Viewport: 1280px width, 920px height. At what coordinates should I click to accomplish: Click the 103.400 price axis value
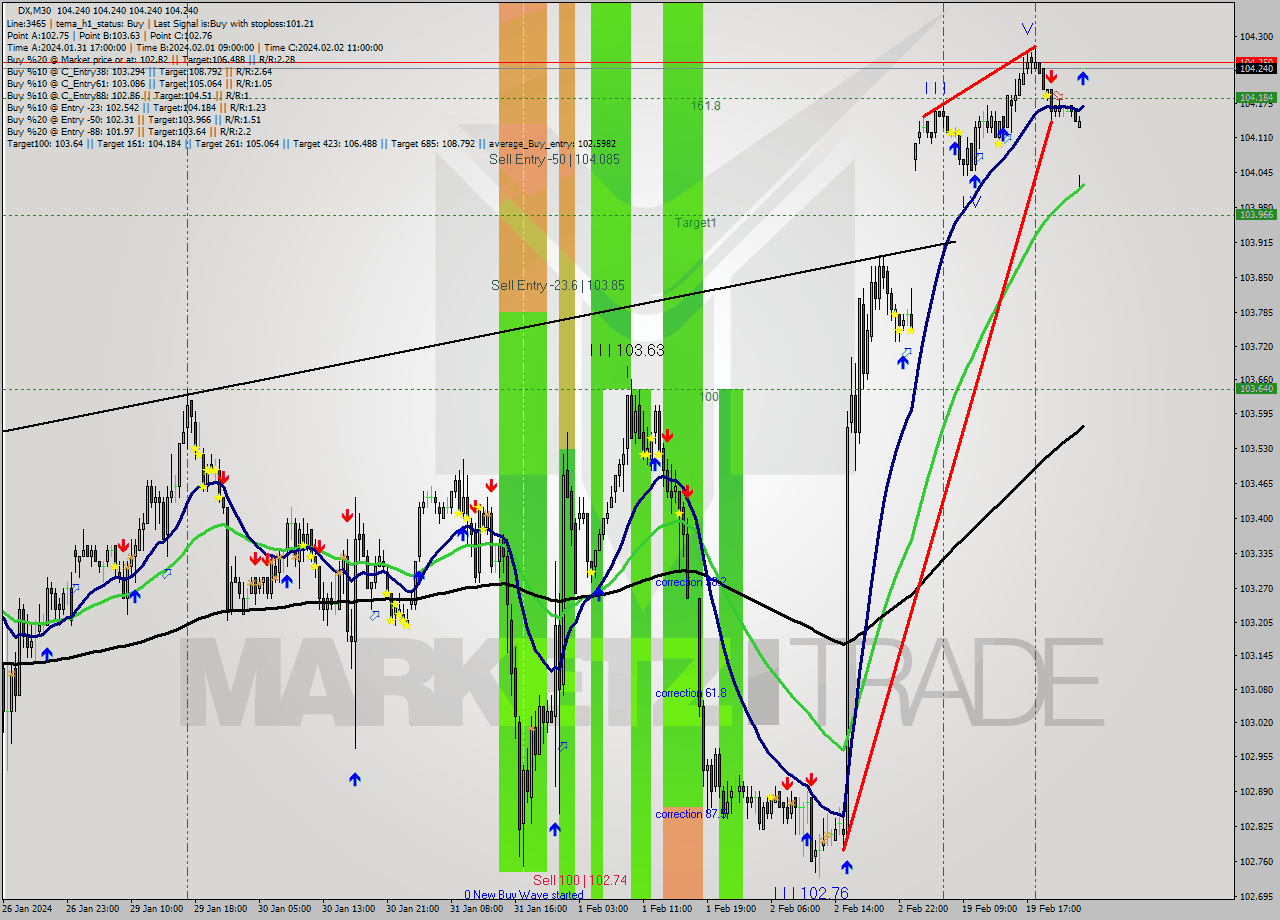click(x=1256, y=518)
